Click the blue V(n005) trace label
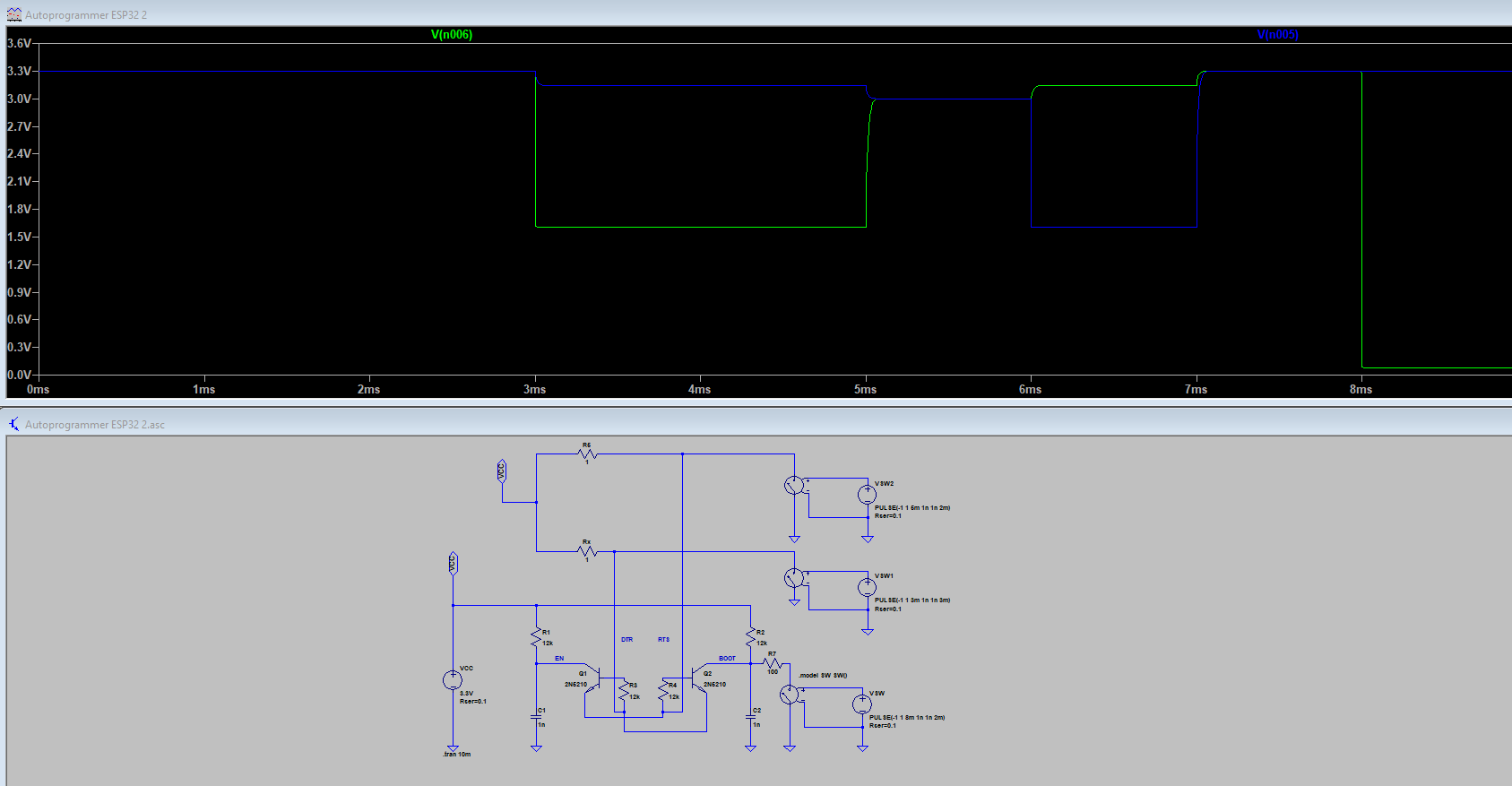Image resolution: width=1512 pixels, height=786 pixels. point(1277,35)
